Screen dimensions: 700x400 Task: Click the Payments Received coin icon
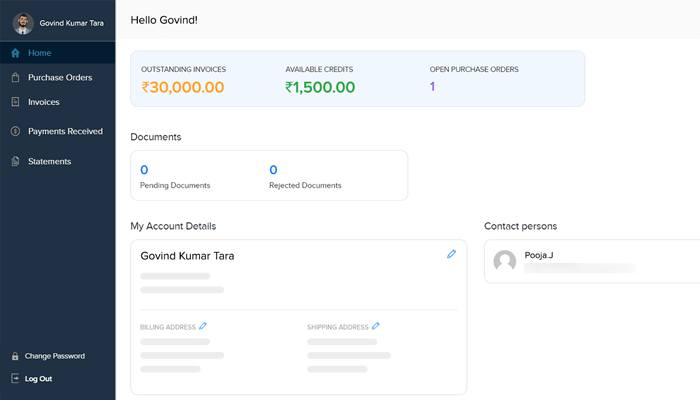point(15,131)
